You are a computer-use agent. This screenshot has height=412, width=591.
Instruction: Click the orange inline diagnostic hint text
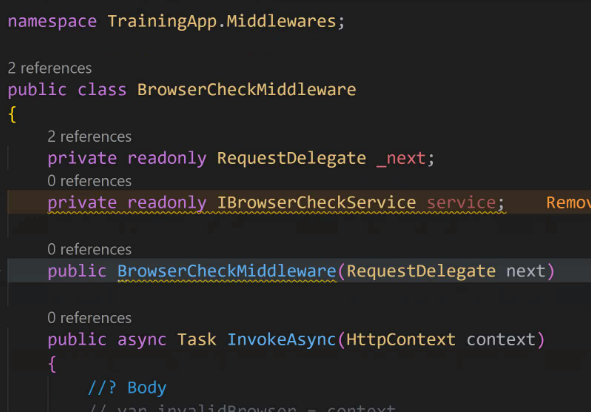click(x=568, y=203)
